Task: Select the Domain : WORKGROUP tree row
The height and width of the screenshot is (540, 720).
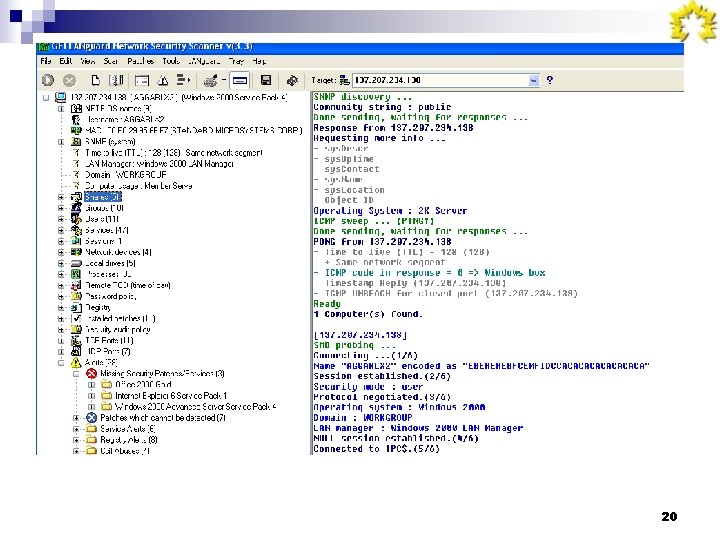Action: 125,174
